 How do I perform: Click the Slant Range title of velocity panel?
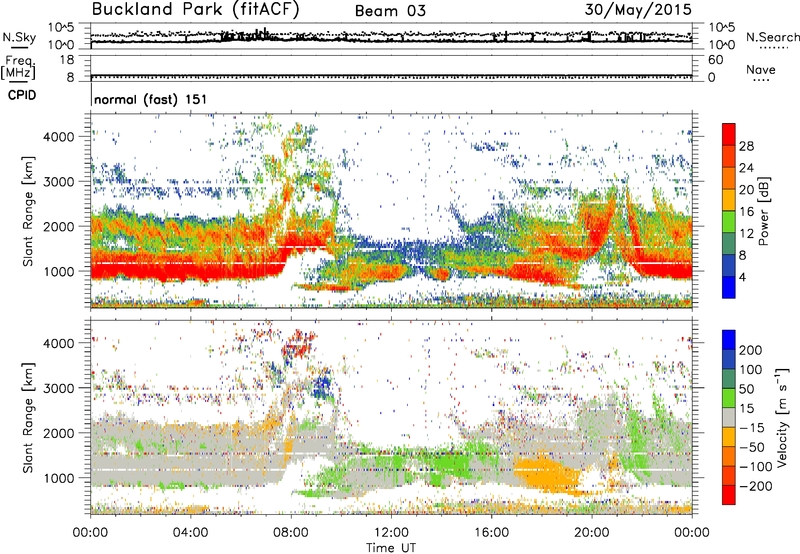point(28,418)
